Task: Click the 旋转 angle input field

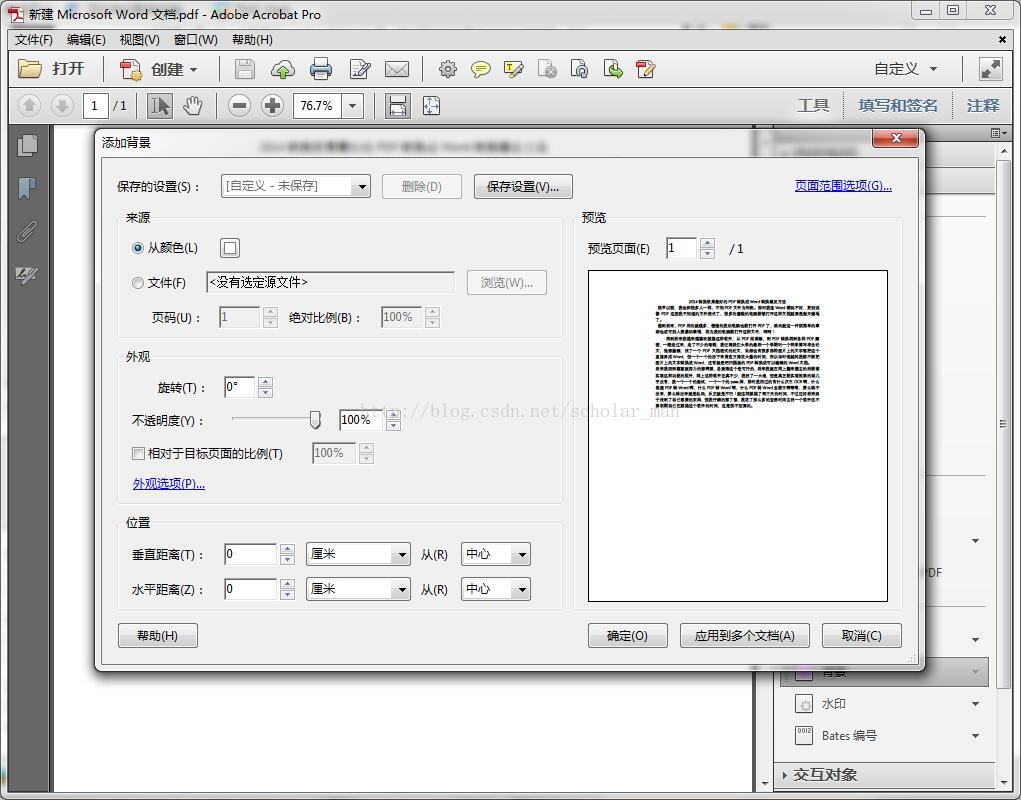Action: [x=239, y=387]
